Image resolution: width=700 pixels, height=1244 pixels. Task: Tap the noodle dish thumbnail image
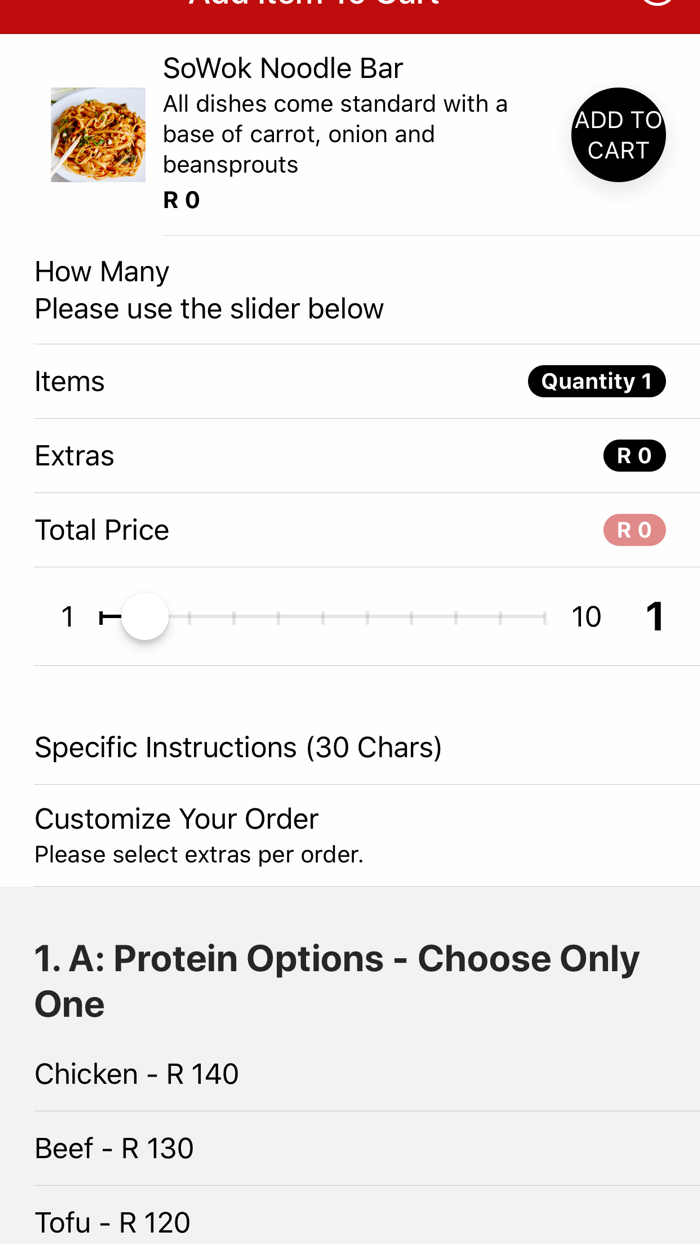coord(98,135)
